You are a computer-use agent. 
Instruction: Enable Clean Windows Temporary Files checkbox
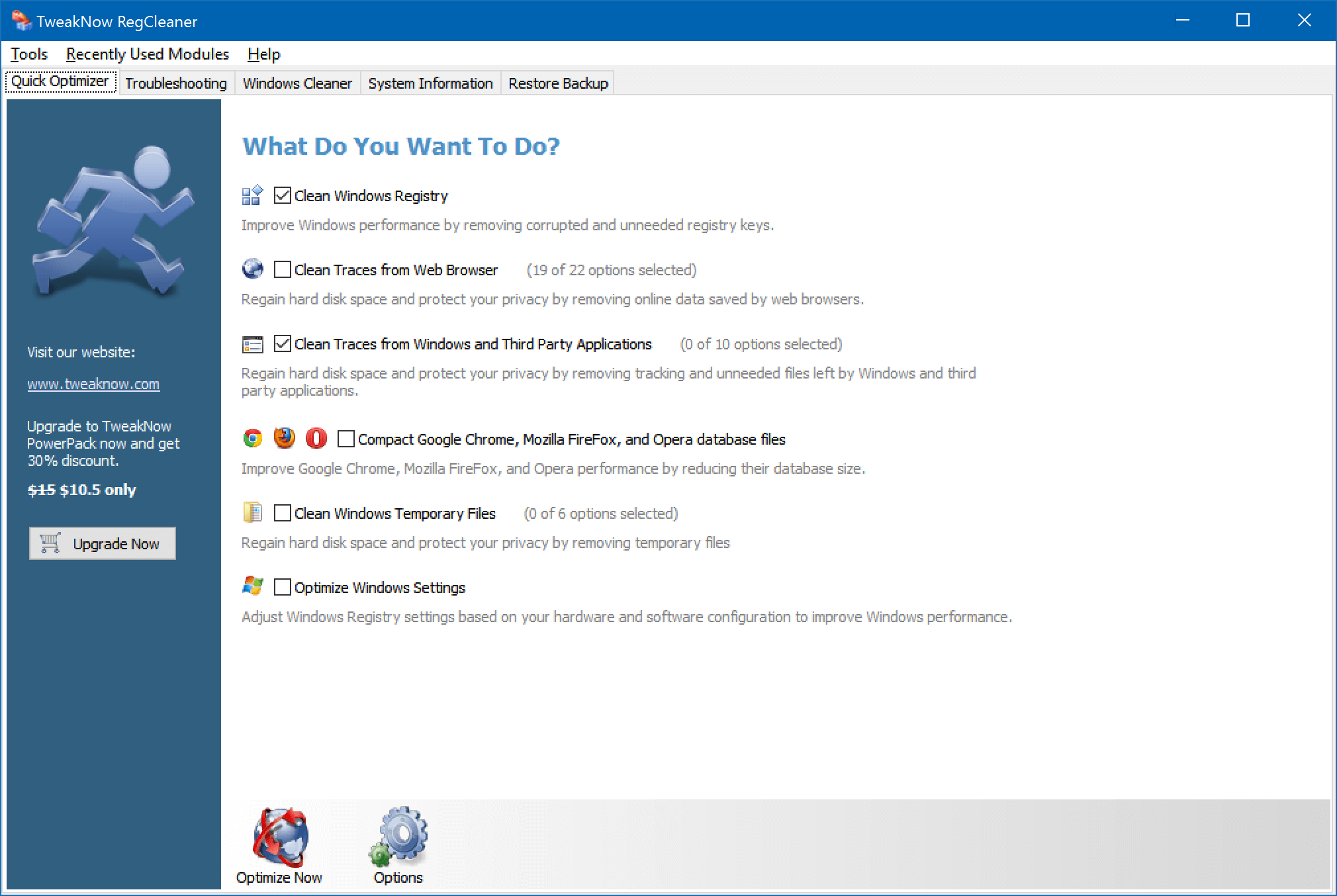click(x=283, y=513)
